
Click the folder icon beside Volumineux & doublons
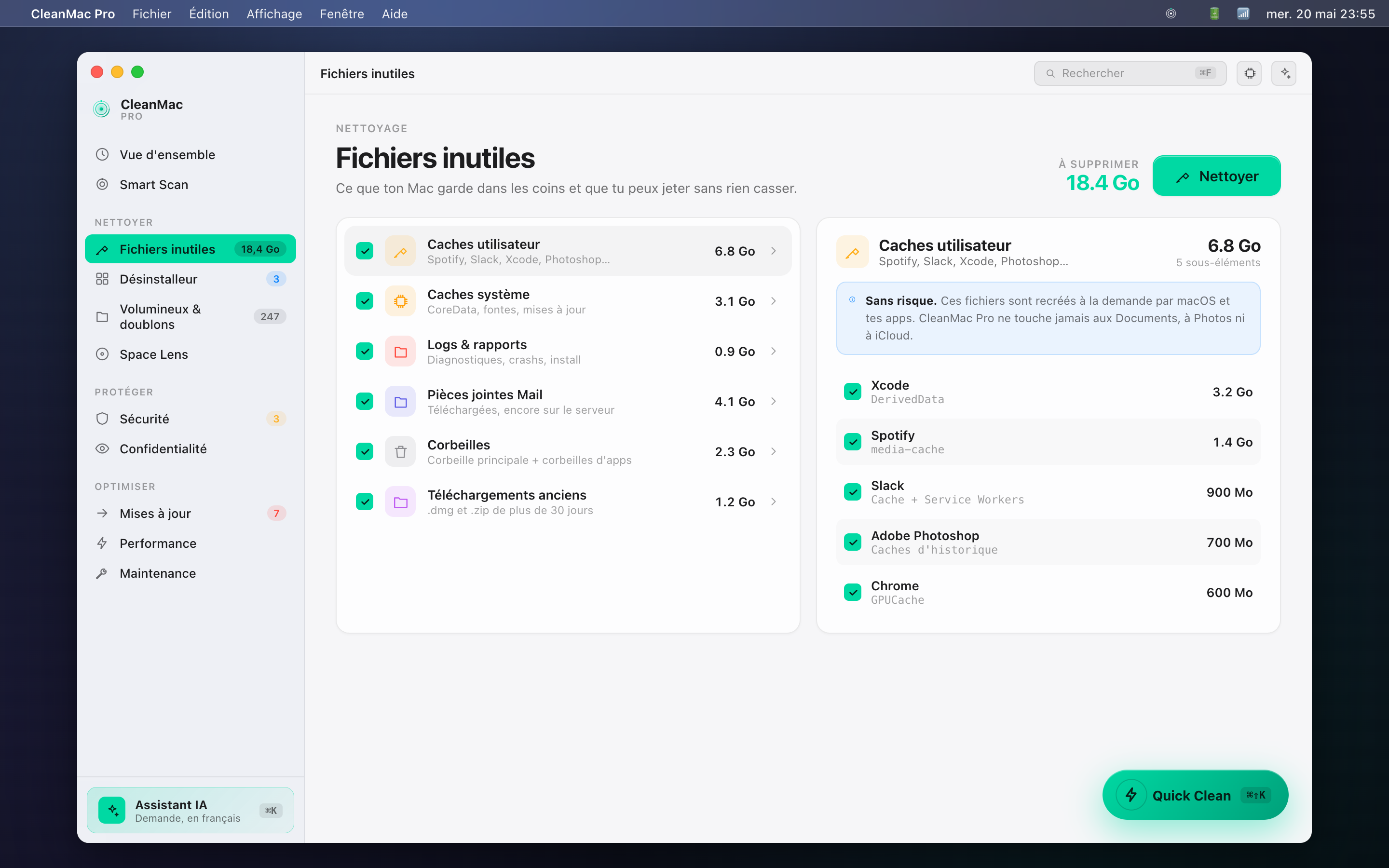pos(102,317)
